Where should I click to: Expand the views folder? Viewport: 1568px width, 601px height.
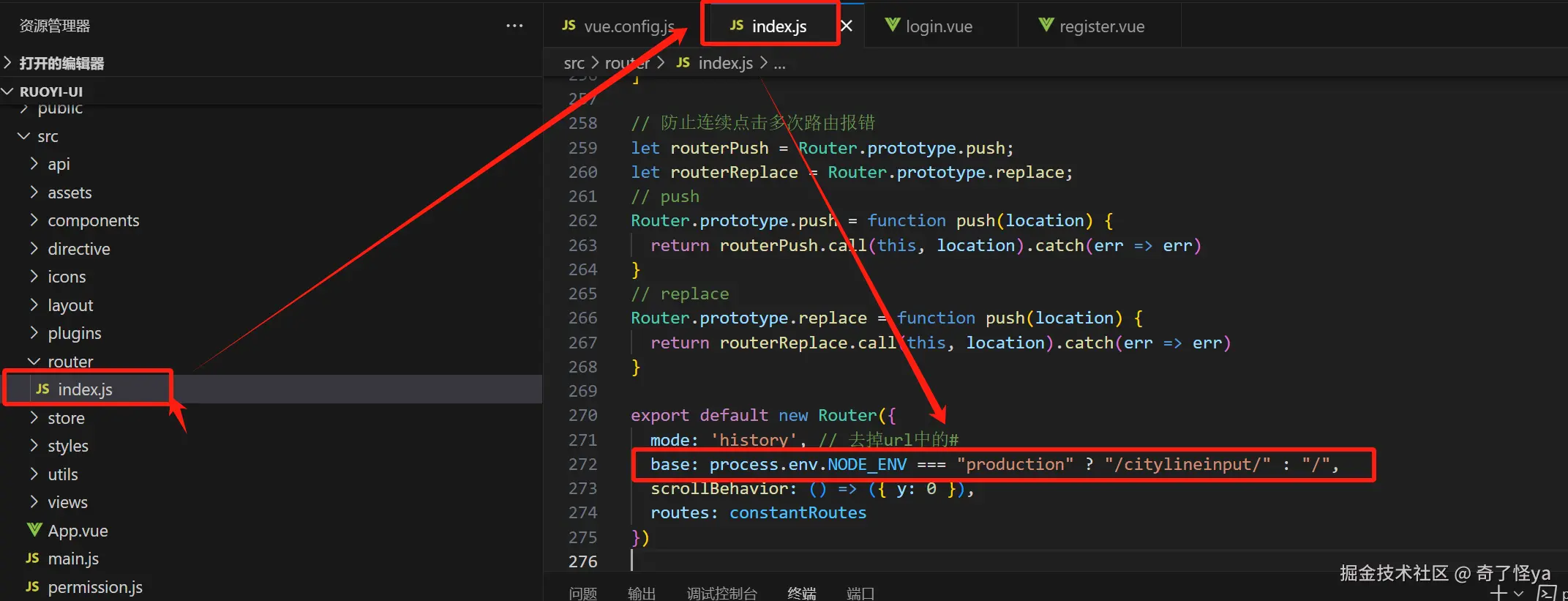pyautogui.click(x=67, y=502)
